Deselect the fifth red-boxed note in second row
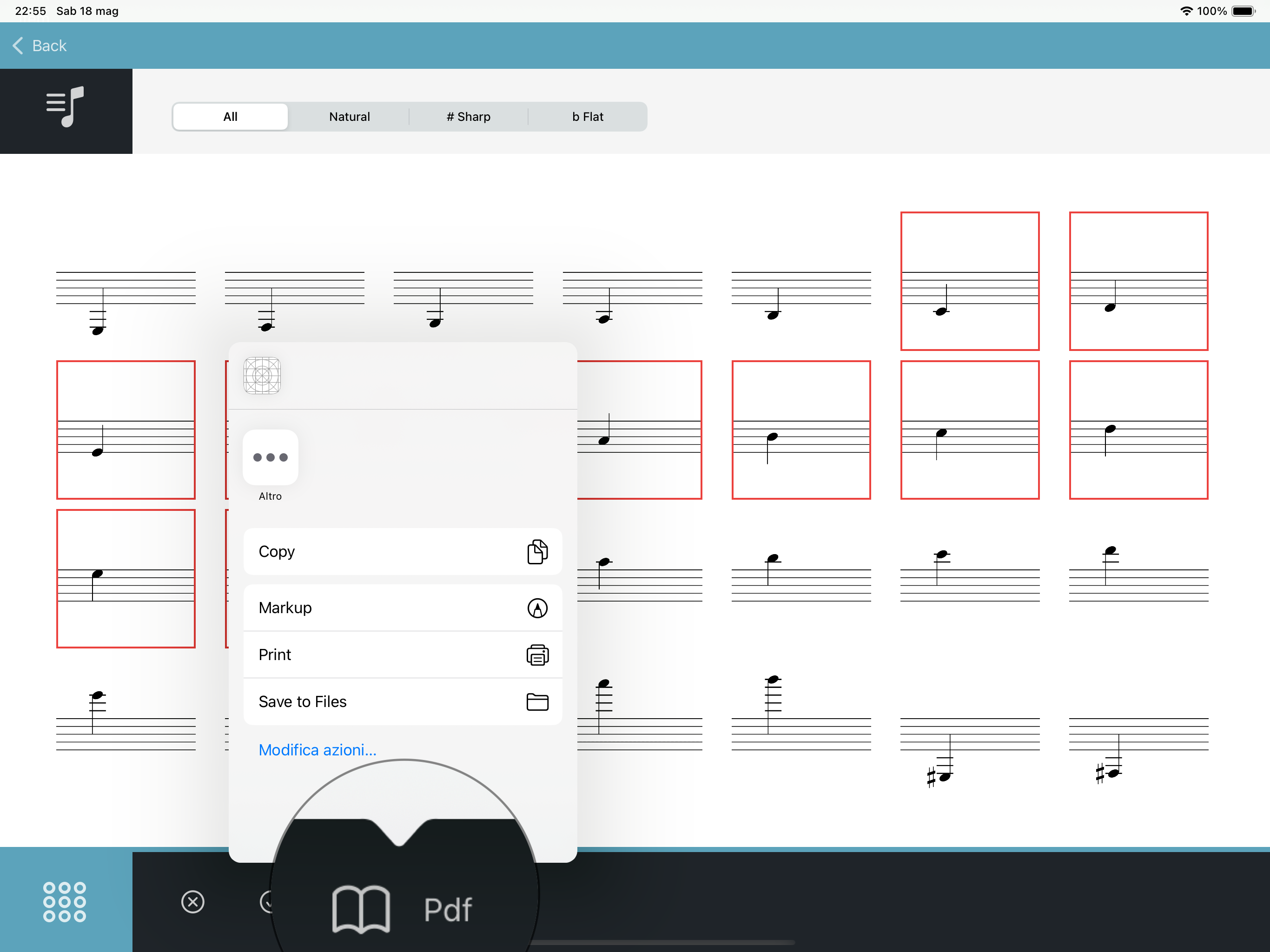 click(801, 430)
